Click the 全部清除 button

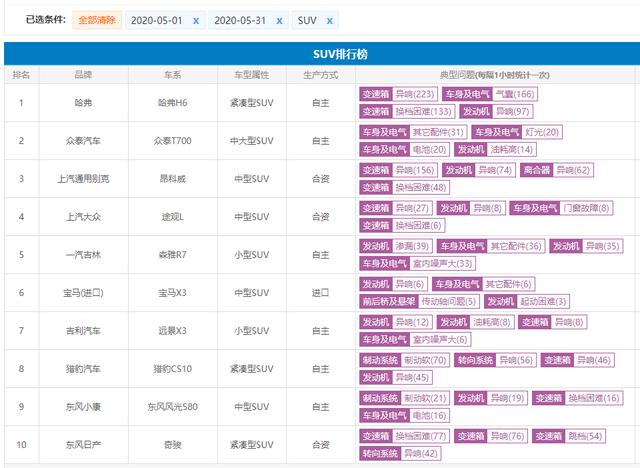97,20
